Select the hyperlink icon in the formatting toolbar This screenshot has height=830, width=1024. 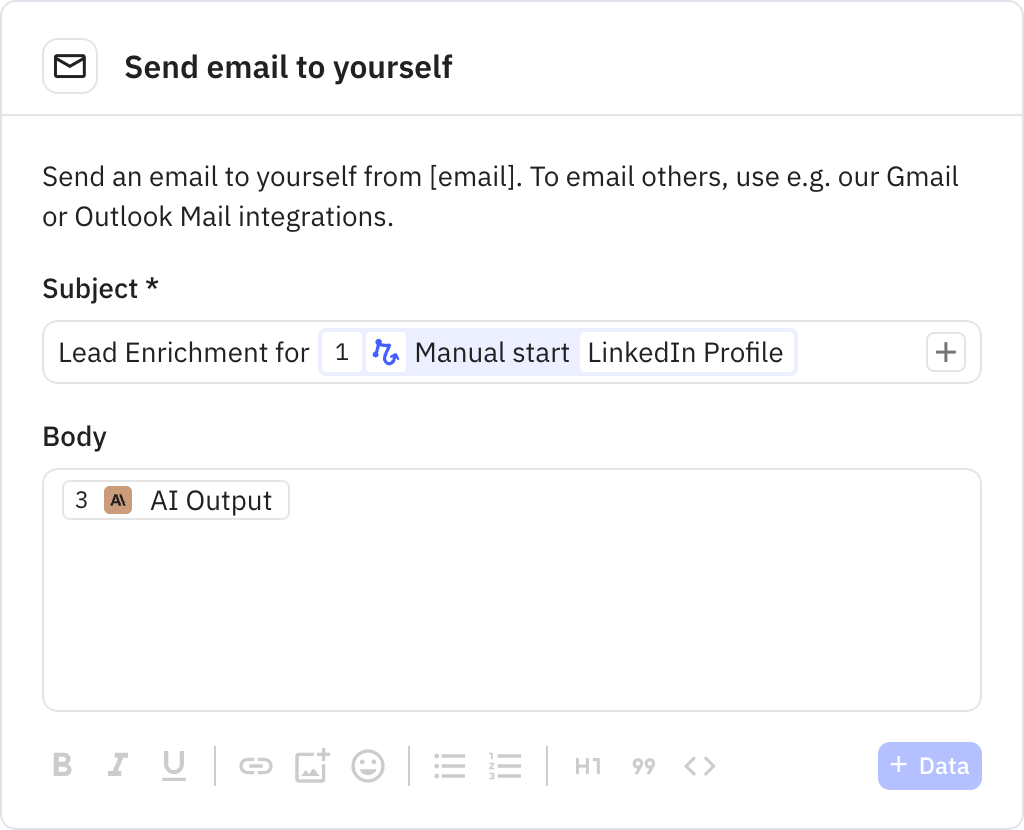[257, 766]
